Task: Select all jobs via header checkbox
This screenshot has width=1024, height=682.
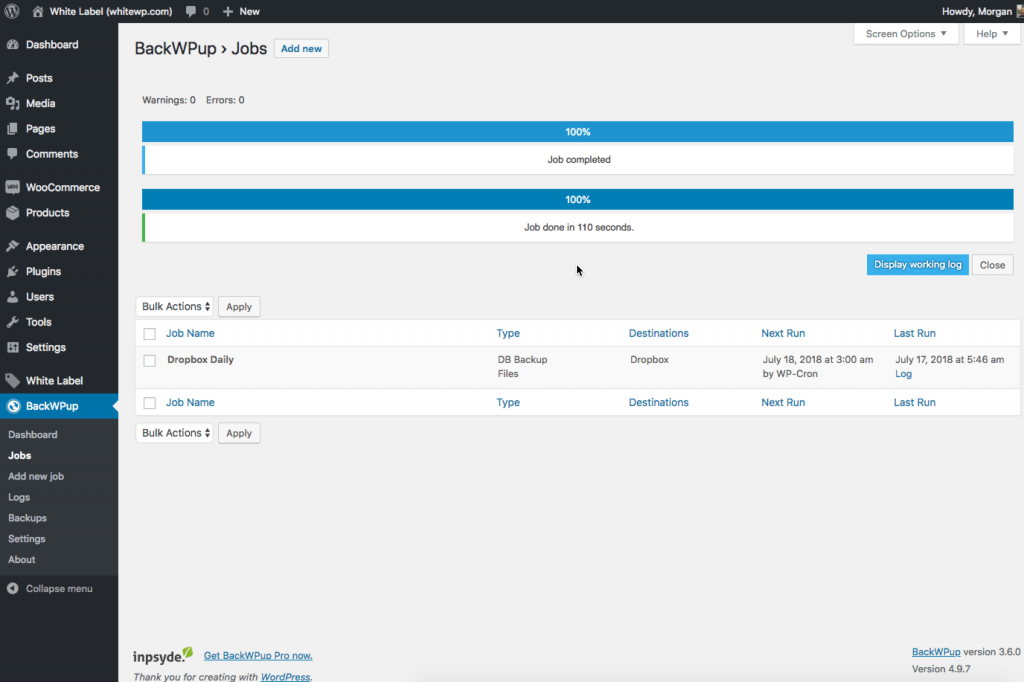Action: click(150, 334)
